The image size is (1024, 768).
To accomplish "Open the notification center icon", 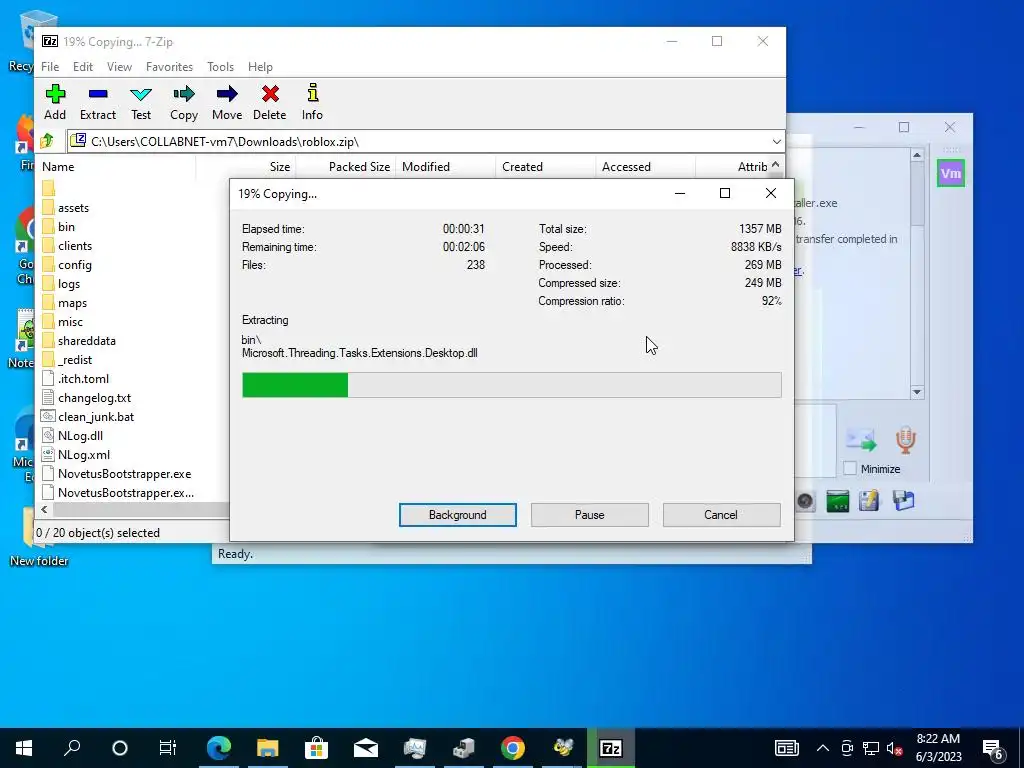I will (993, 749).
